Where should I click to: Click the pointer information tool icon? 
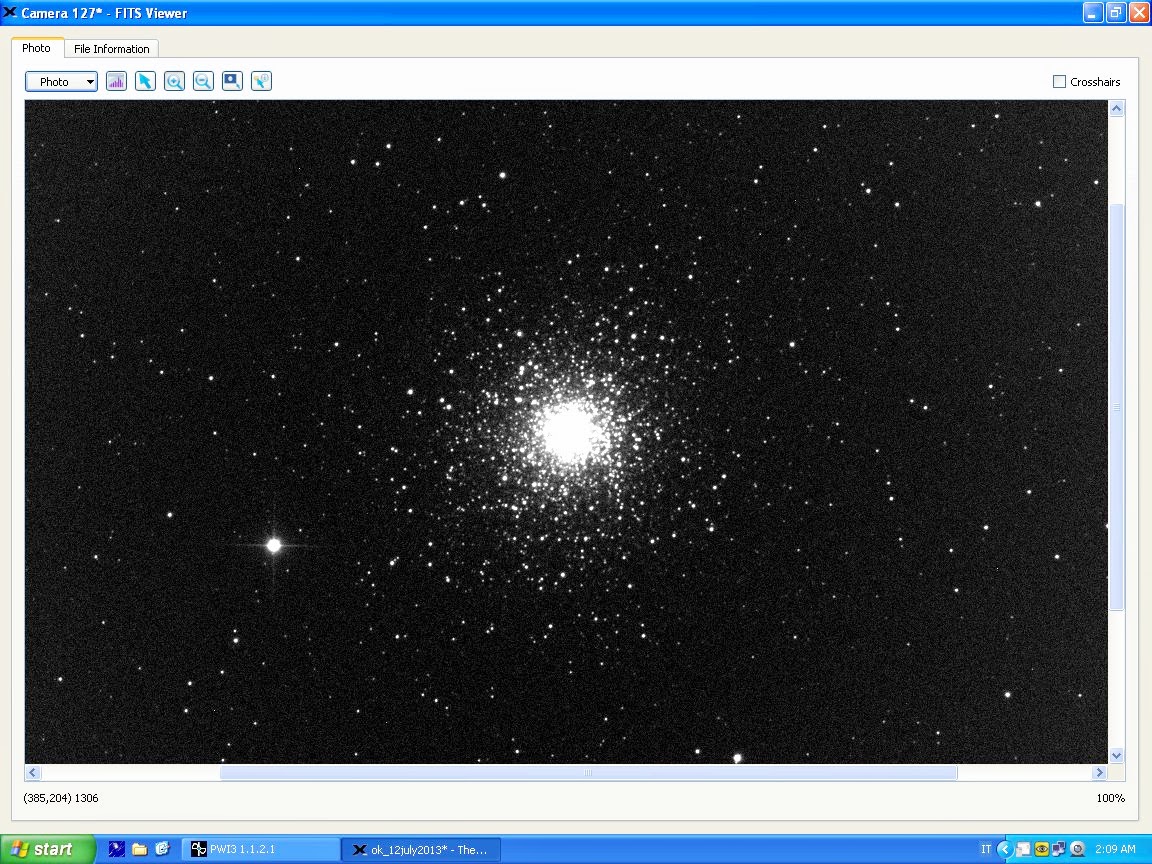tap(261, 82)
